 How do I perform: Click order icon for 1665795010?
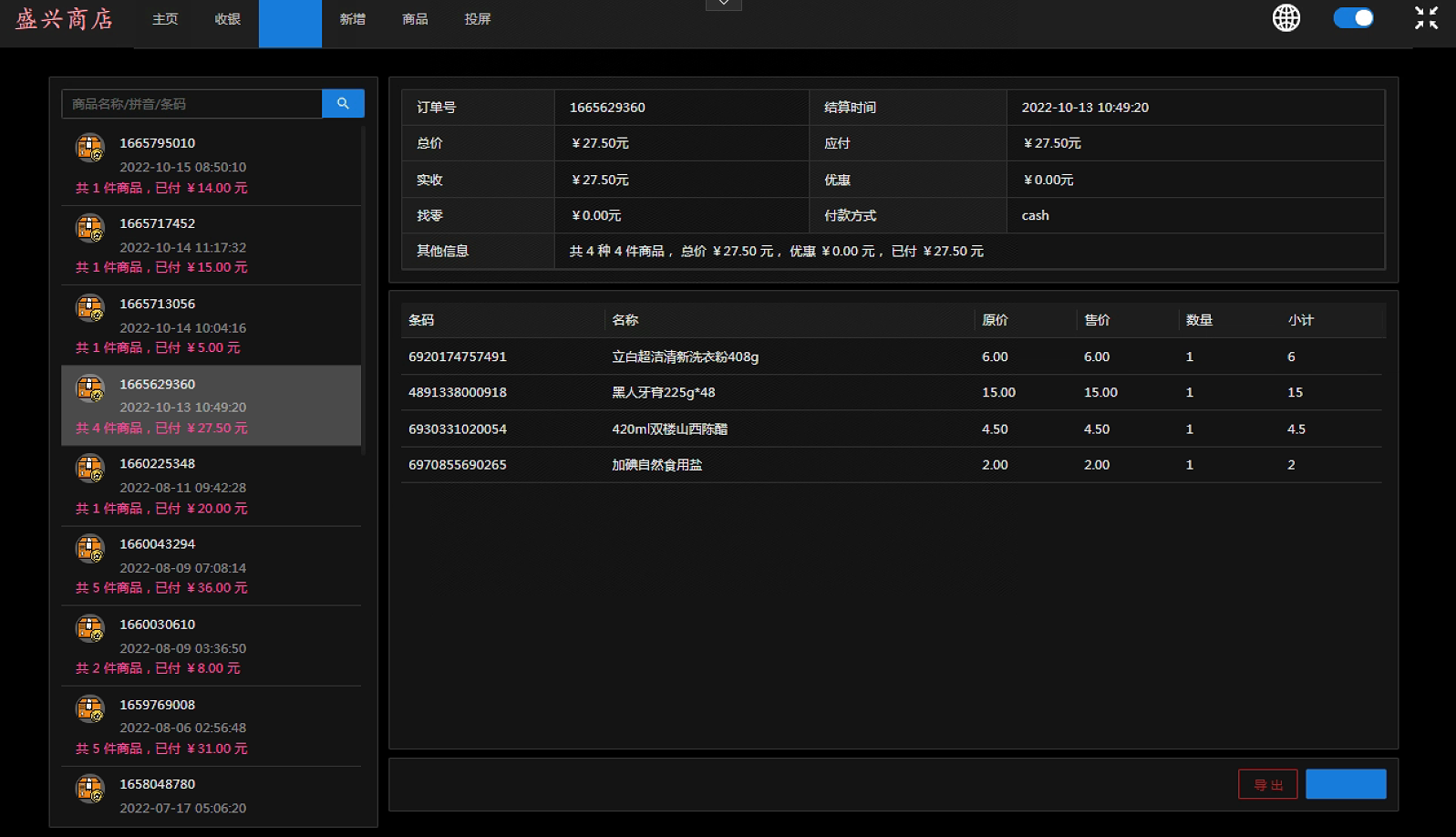89,148
